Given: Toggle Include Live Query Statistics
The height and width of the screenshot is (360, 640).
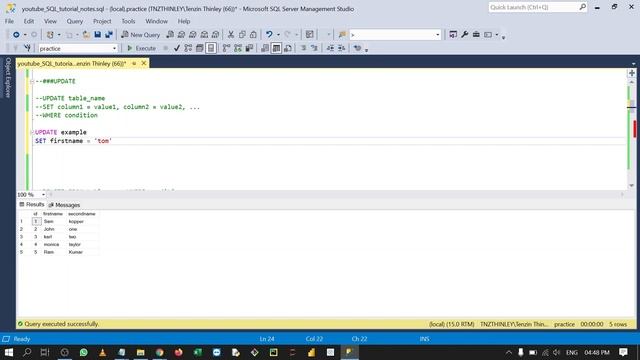Looking at the screenshot, I should [238, 48].
